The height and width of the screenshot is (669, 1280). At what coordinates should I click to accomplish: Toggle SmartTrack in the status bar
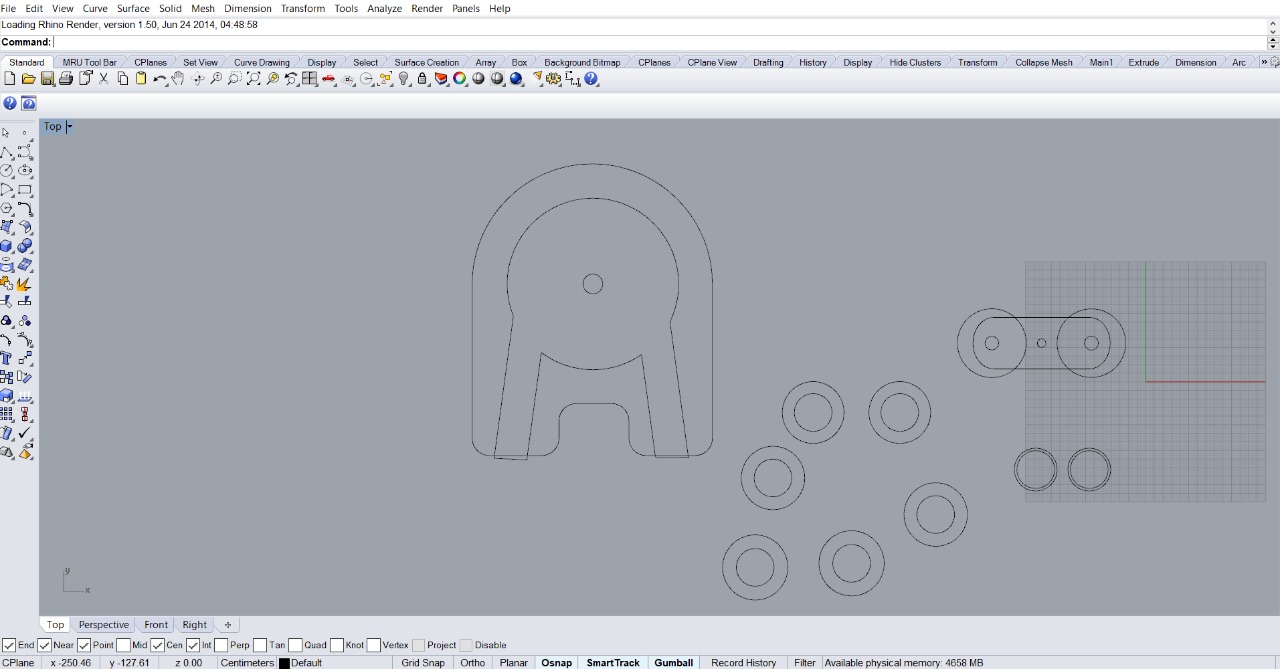[613, 663]
